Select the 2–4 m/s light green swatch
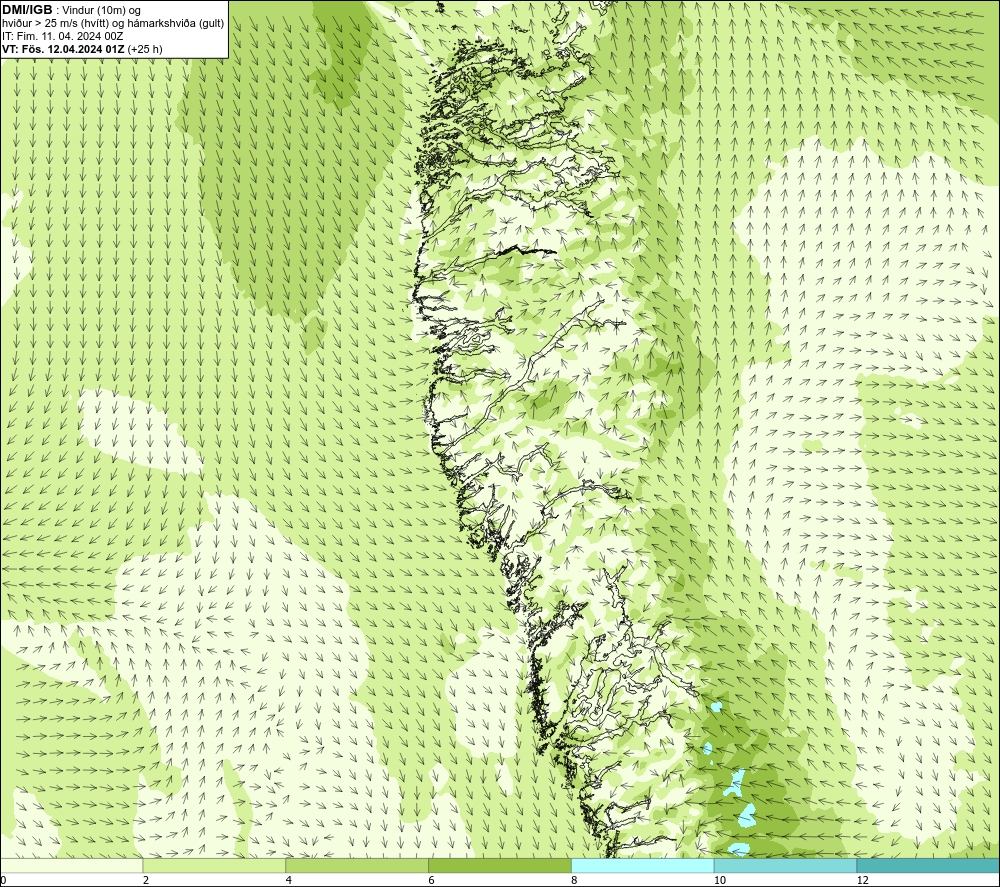Viewport: 1000px width, 887px height. coord(214,865)
